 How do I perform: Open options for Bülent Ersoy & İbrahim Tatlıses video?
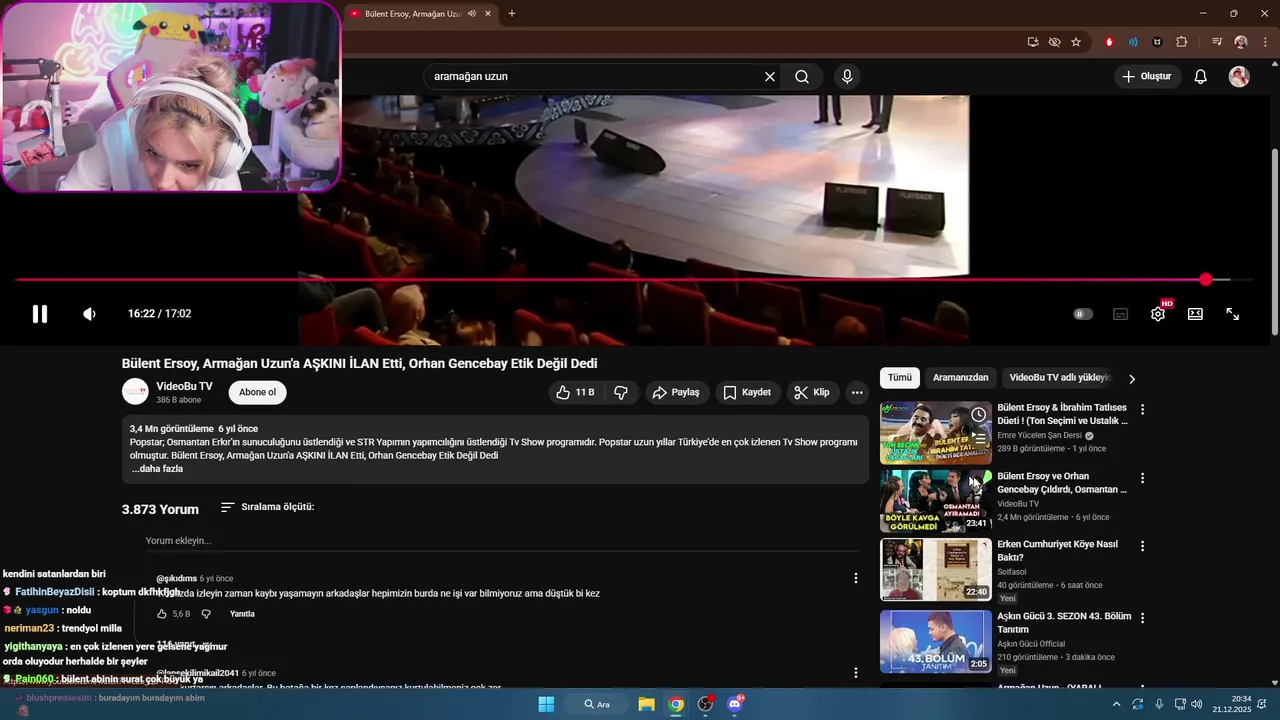point(1142,409)
